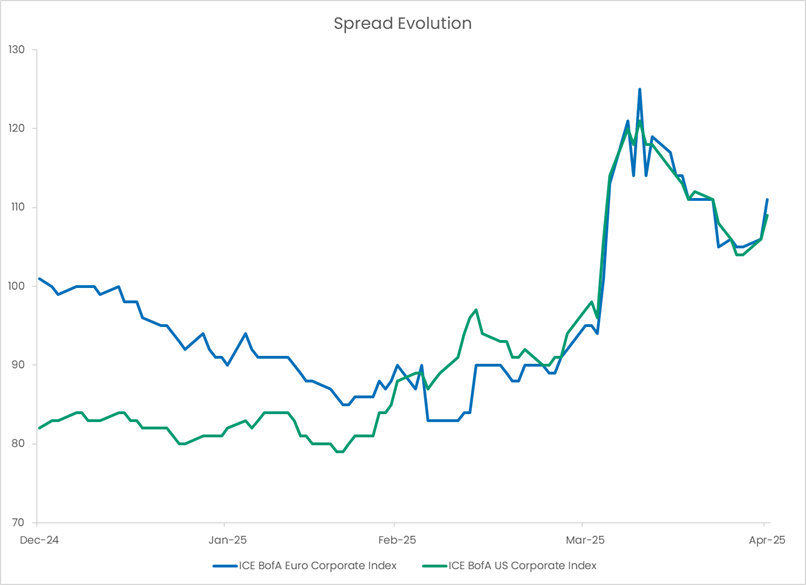This screenshot has width=806, height=585.
Task: Select the 80 y-axis tick label
Action: pyautogui.click(x=20, y=444)
